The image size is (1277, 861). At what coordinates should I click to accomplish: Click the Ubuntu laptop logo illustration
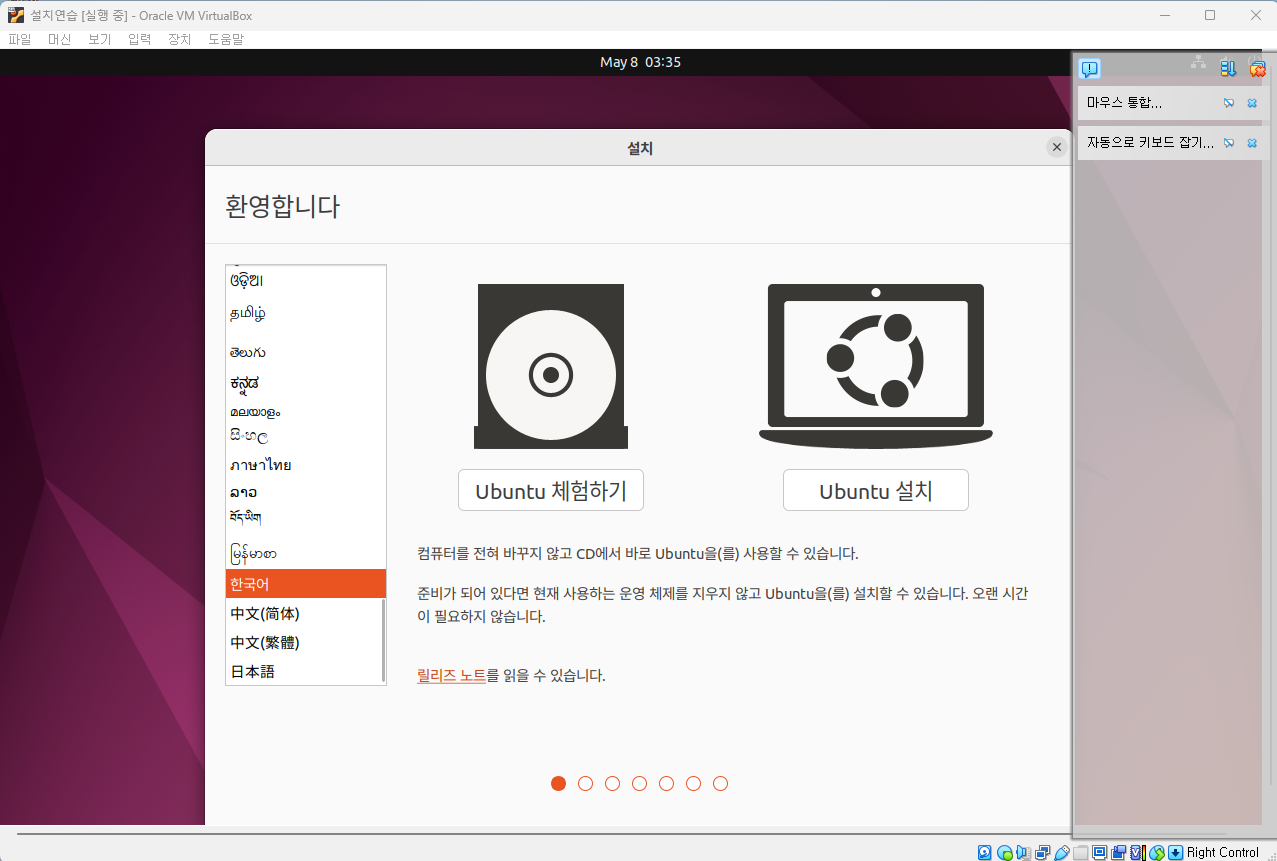point(876,365)
